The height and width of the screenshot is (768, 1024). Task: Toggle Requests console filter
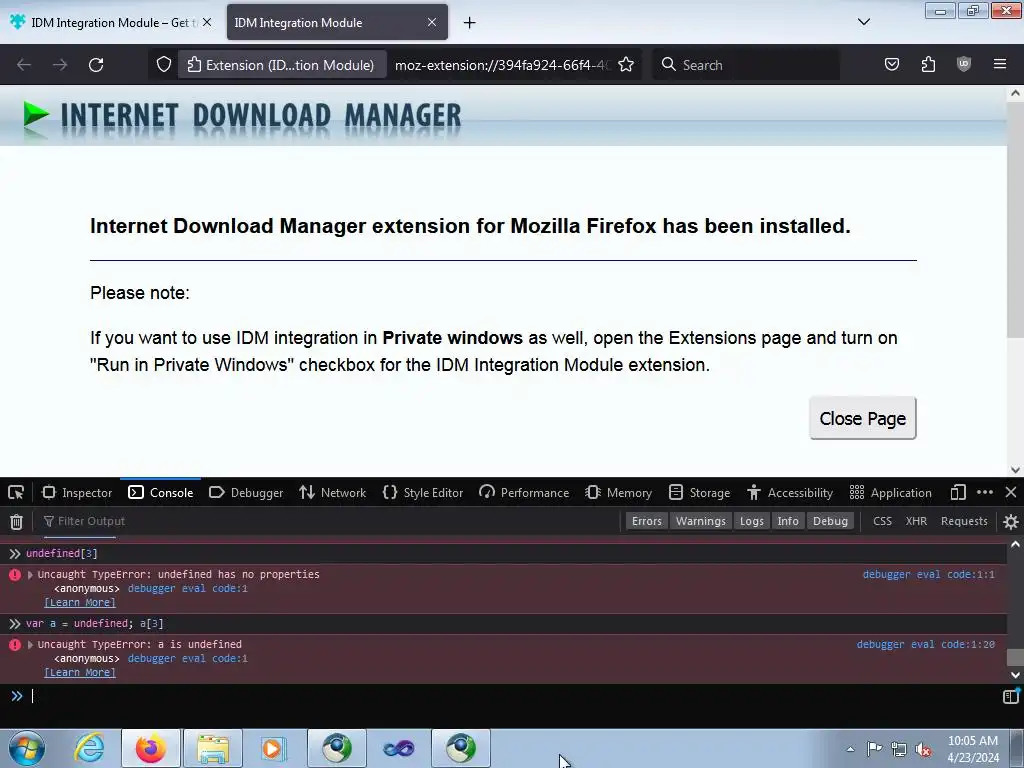(x=964, y=521)
